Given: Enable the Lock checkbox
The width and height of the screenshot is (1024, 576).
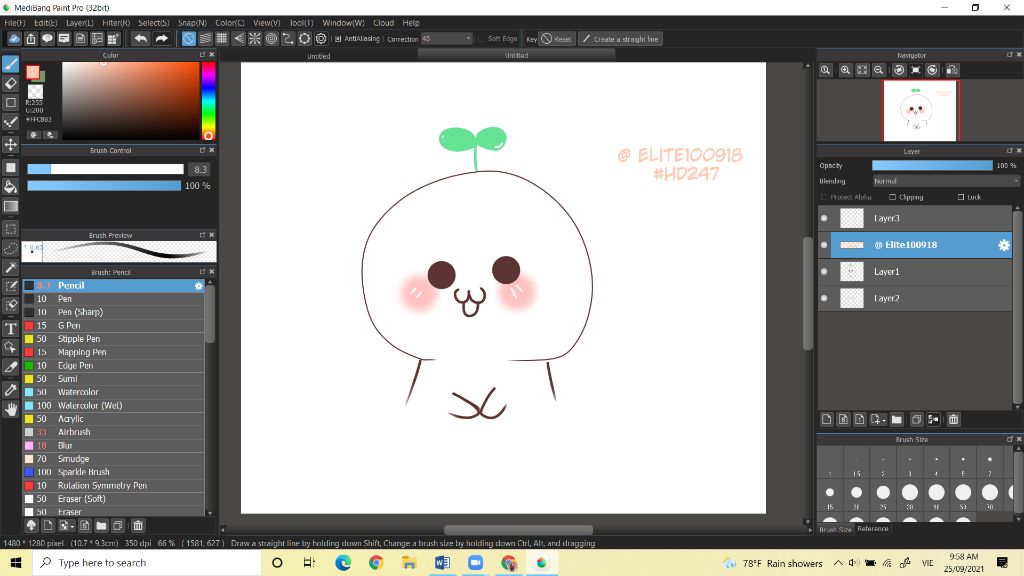Looking at the screenshot, I should (961, 197).
